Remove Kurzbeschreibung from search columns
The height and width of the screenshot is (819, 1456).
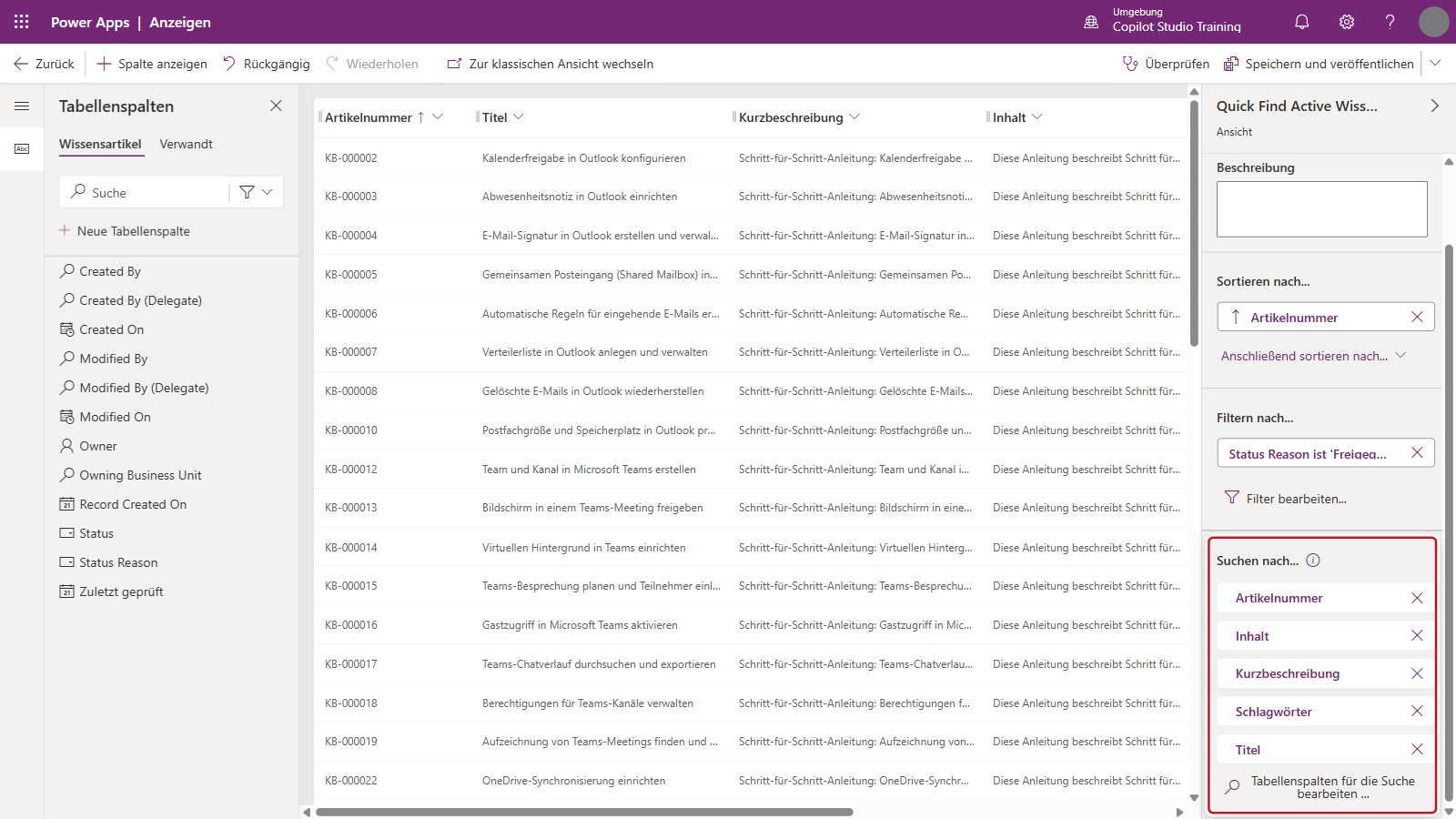pyautogui.click(x=1417, y=673)
